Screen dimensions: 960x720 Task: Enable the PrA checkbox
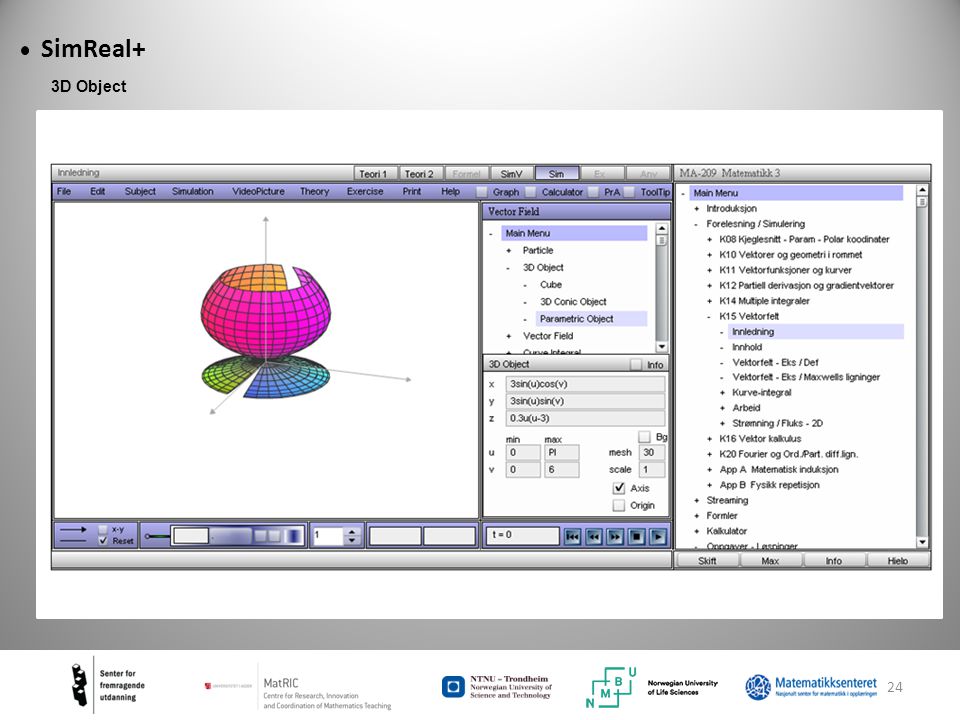[593, 192]
